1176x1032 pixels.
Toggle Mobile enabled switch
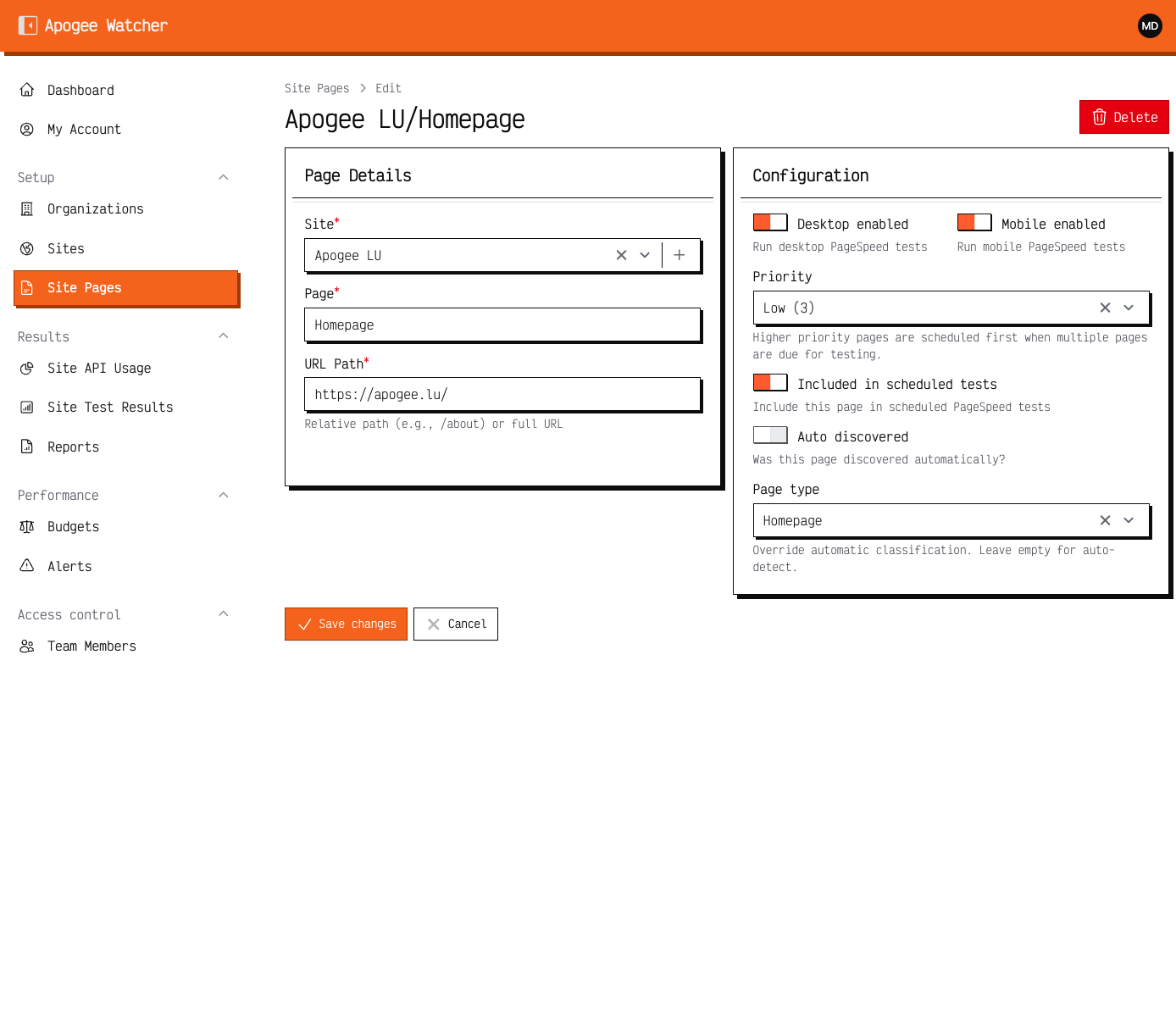pyautogui.click(x=974, y=223)
